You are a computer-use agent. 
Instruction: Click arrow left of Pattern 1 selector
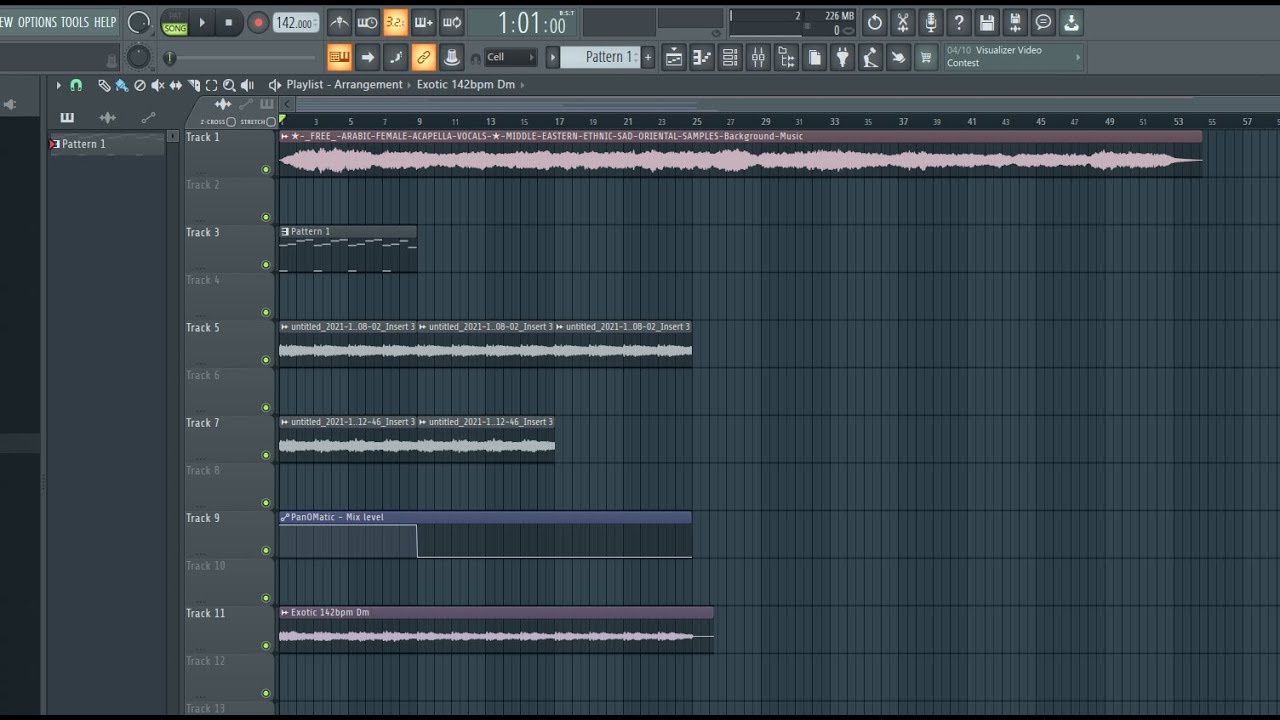pos(552,57)
